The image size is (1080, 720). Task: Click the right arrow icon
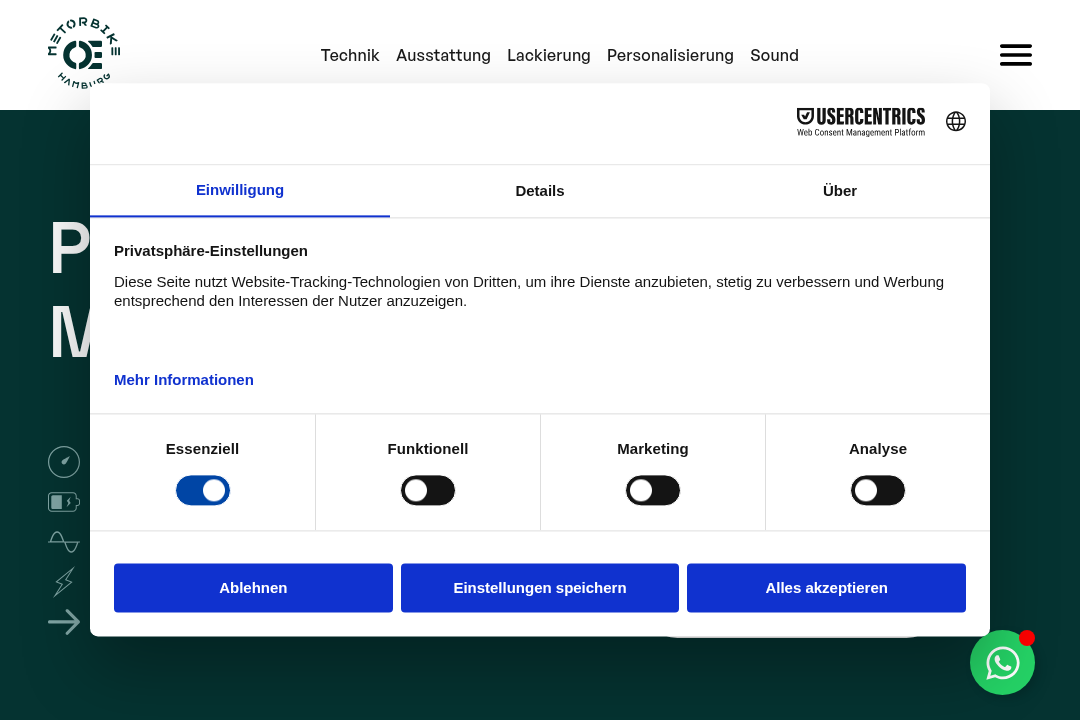point(64,622)
